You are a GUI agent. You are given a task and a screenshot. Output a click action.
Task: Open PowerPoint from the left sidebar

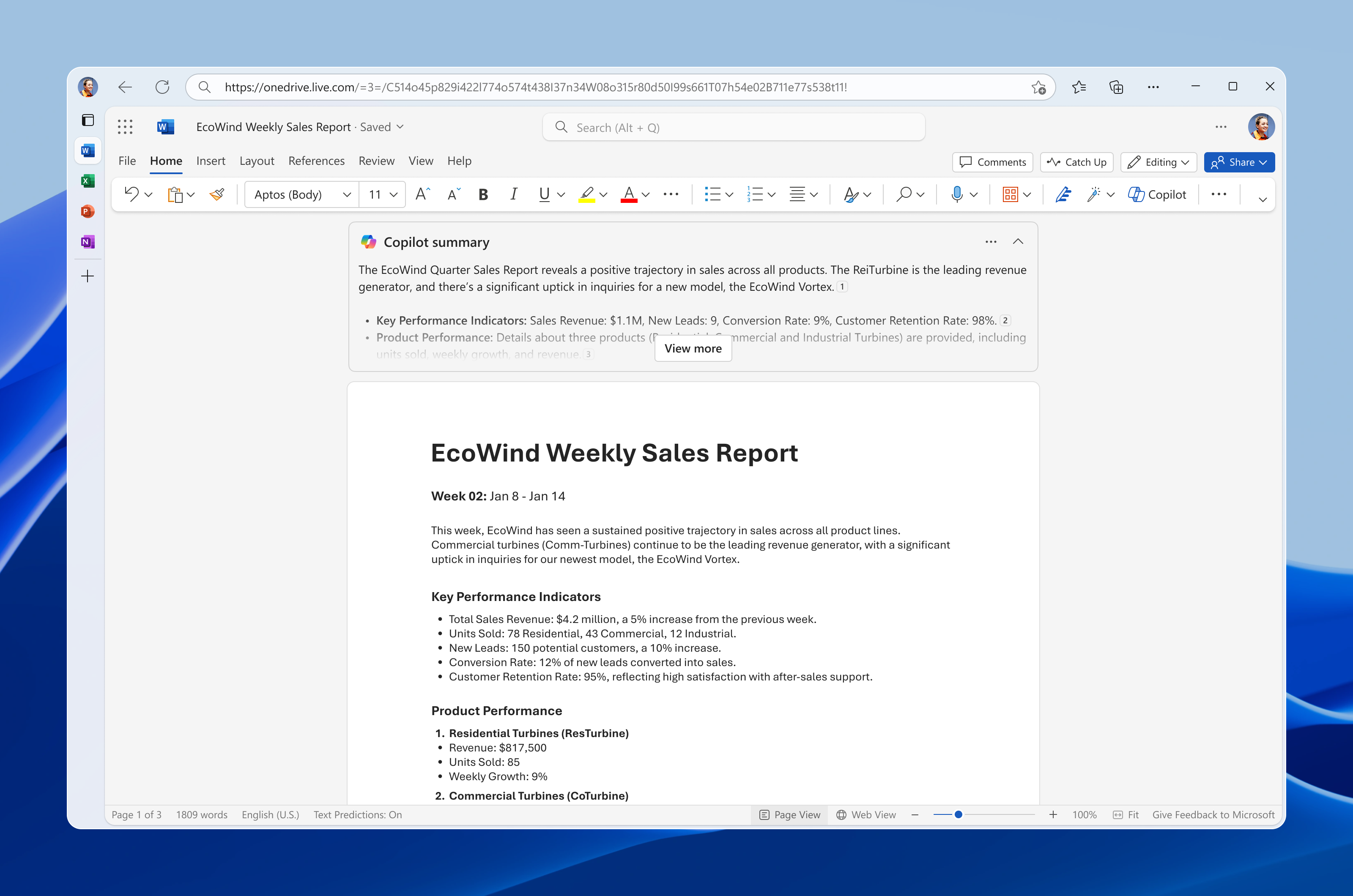tap(88, 211)
